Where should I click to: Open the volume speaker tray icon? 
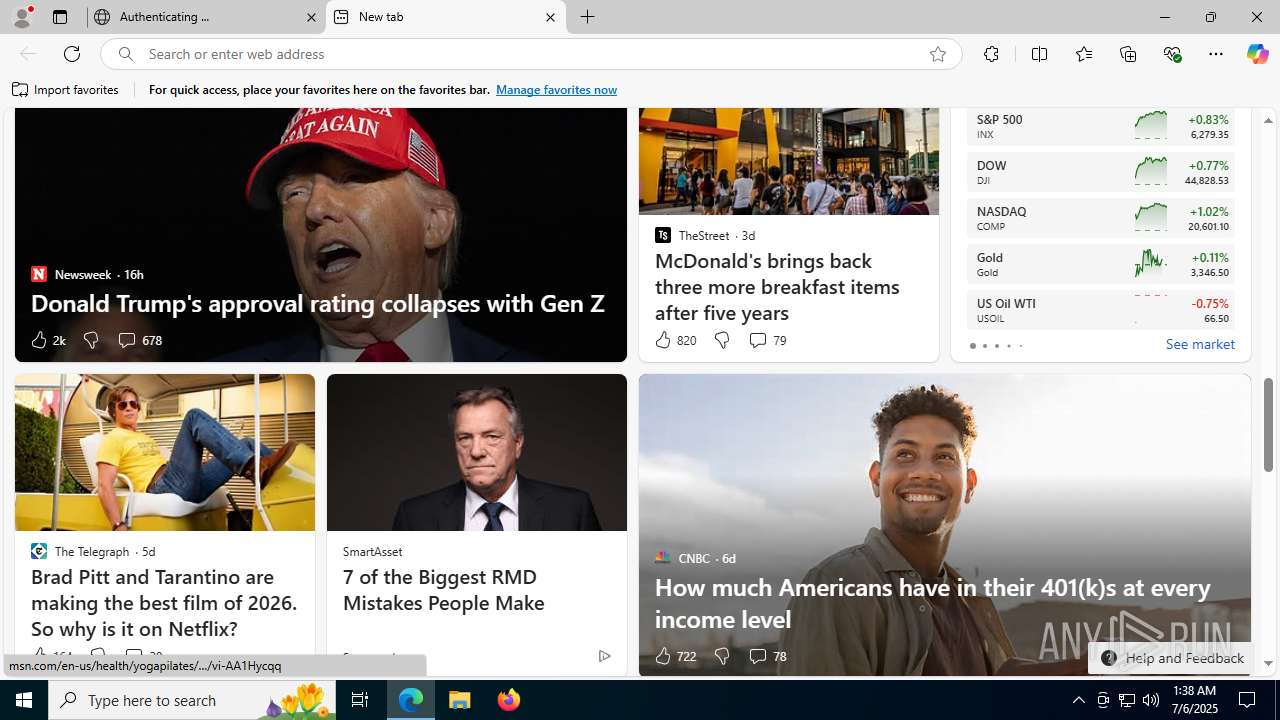click(x=1151, y=700)
